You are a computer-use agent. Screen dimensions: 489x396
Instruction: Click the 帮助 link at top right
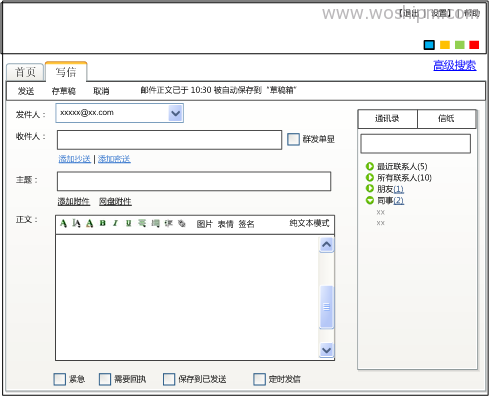tap(471, 13)
